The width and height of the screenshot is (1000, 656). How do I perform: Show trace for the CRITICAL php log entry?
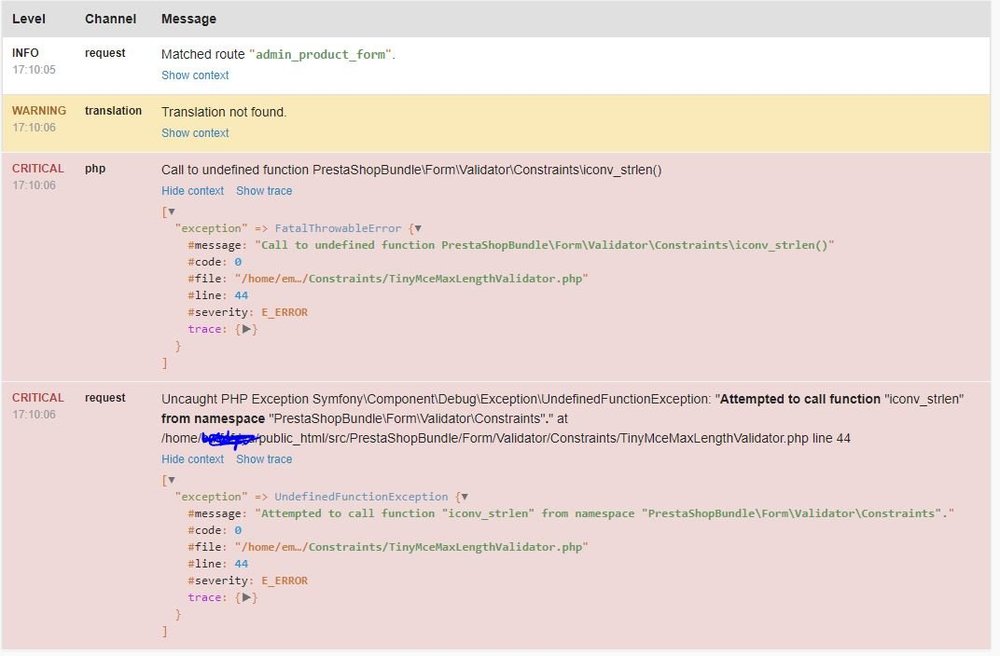coord(263,190)
